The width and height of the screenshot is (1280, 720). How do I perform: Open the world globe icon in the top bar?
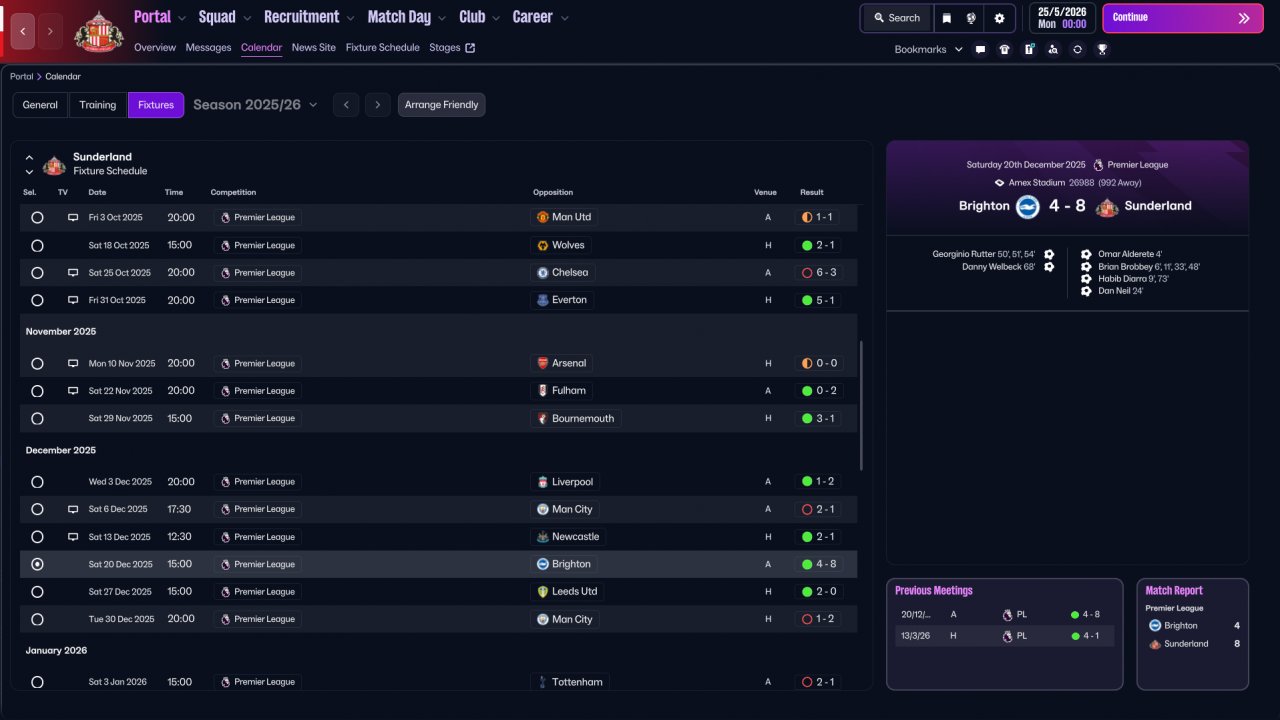971,18
